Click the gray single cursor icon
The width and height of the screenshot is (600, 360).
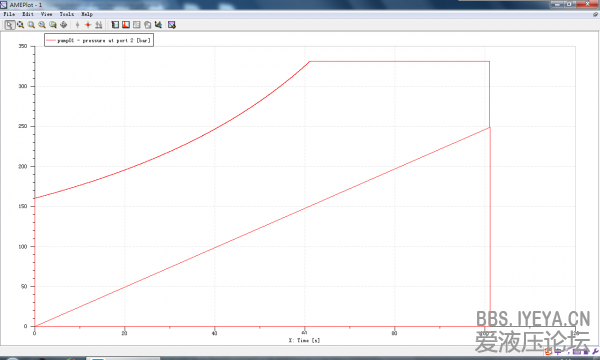click(x=77, y=25)
